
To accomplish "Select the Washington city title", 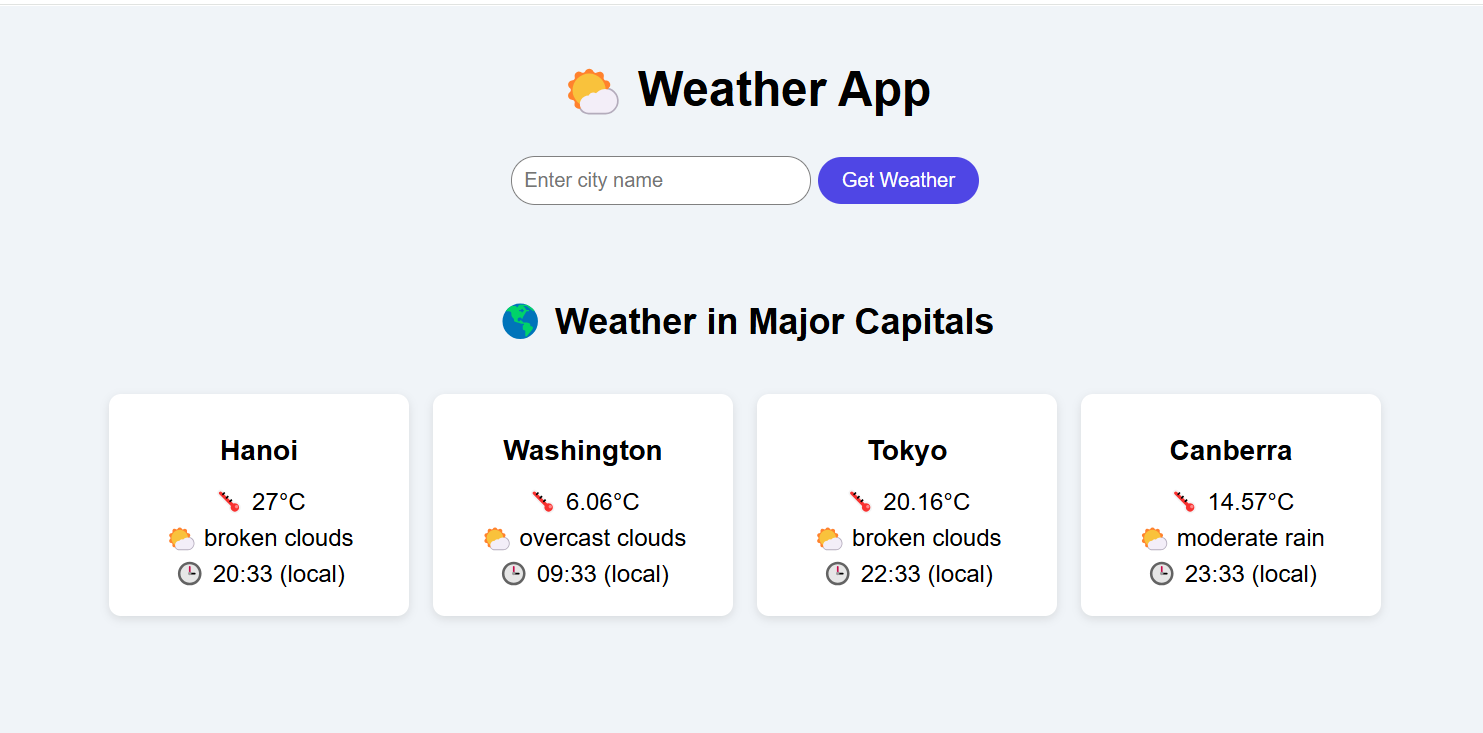I will 583,451.
